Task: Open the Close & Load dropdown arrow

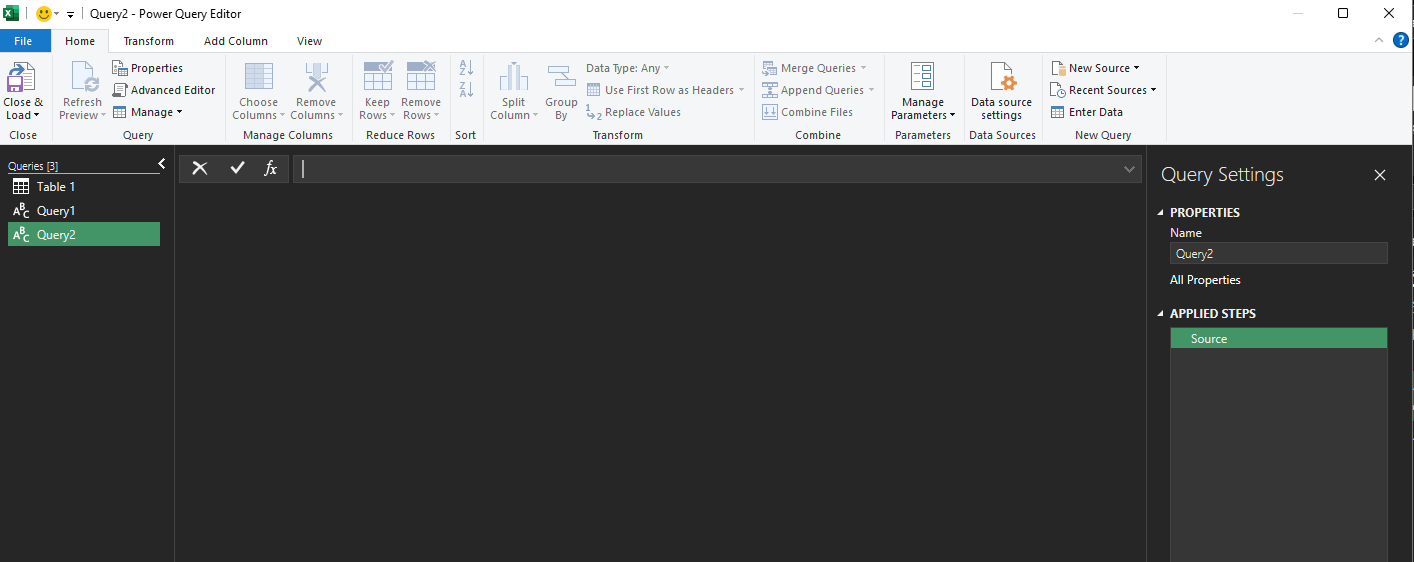Action: pos(37,115)
